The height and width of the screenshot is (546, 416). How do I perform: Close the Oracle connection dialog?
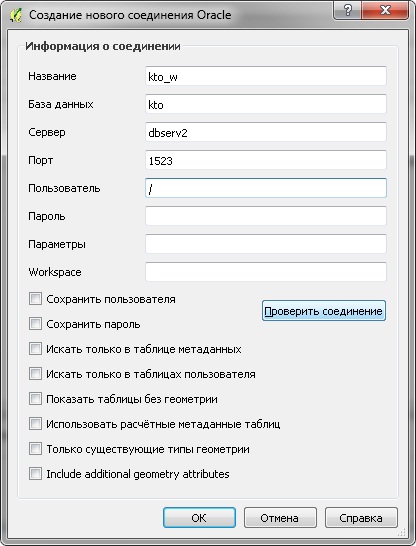click(385, 10)
